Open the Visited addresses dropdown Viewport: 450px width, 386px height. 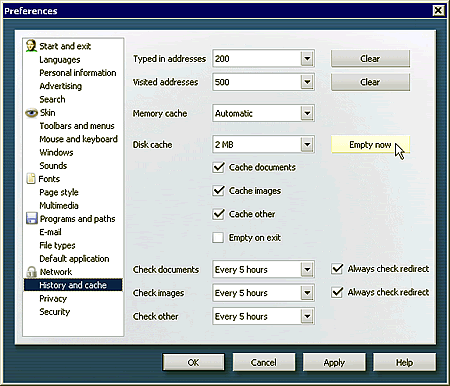pos(307,82)
